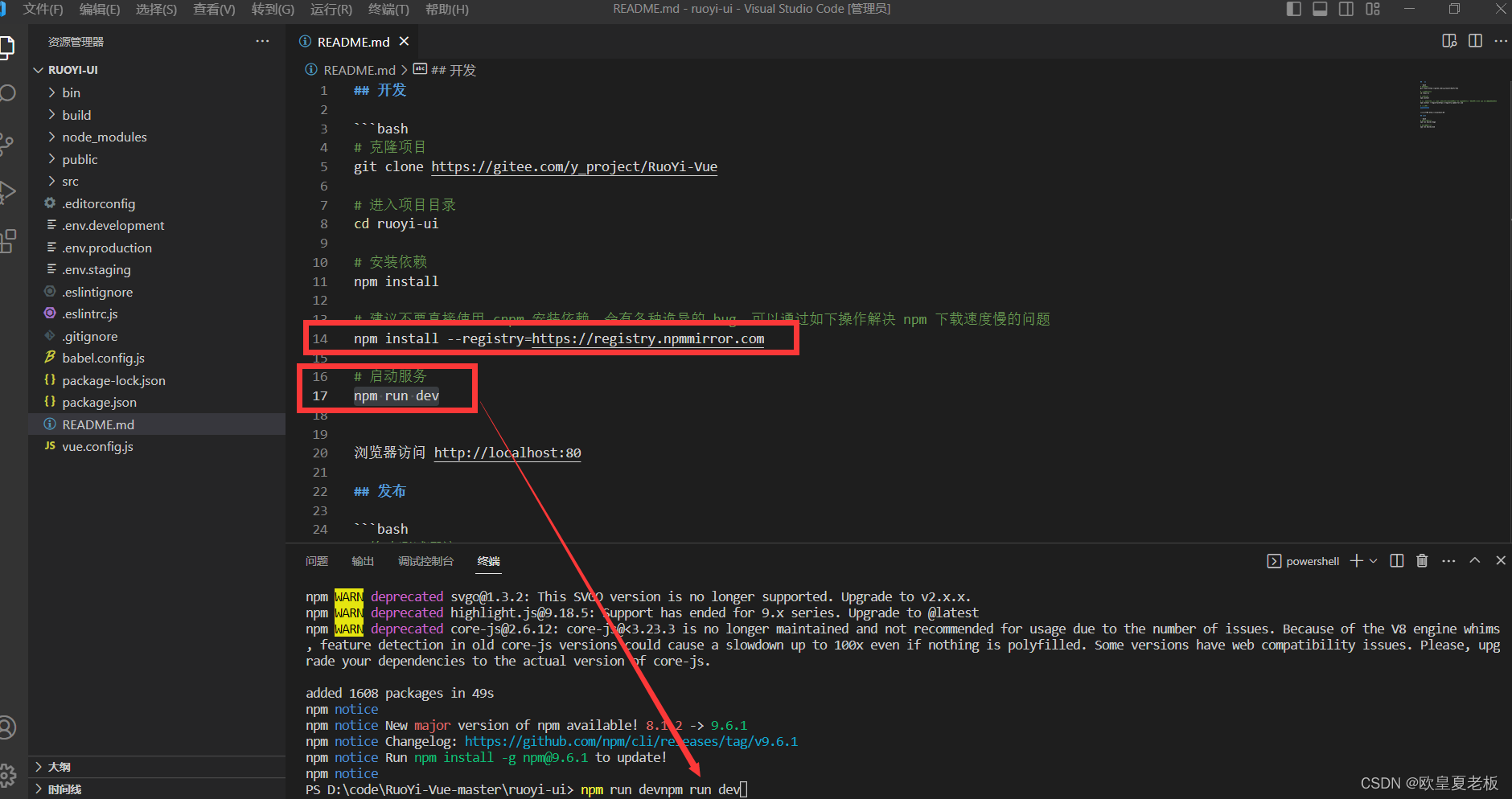Open the .gitignore file
Viewport: 1512px width, 799px height.
[157, 336]
